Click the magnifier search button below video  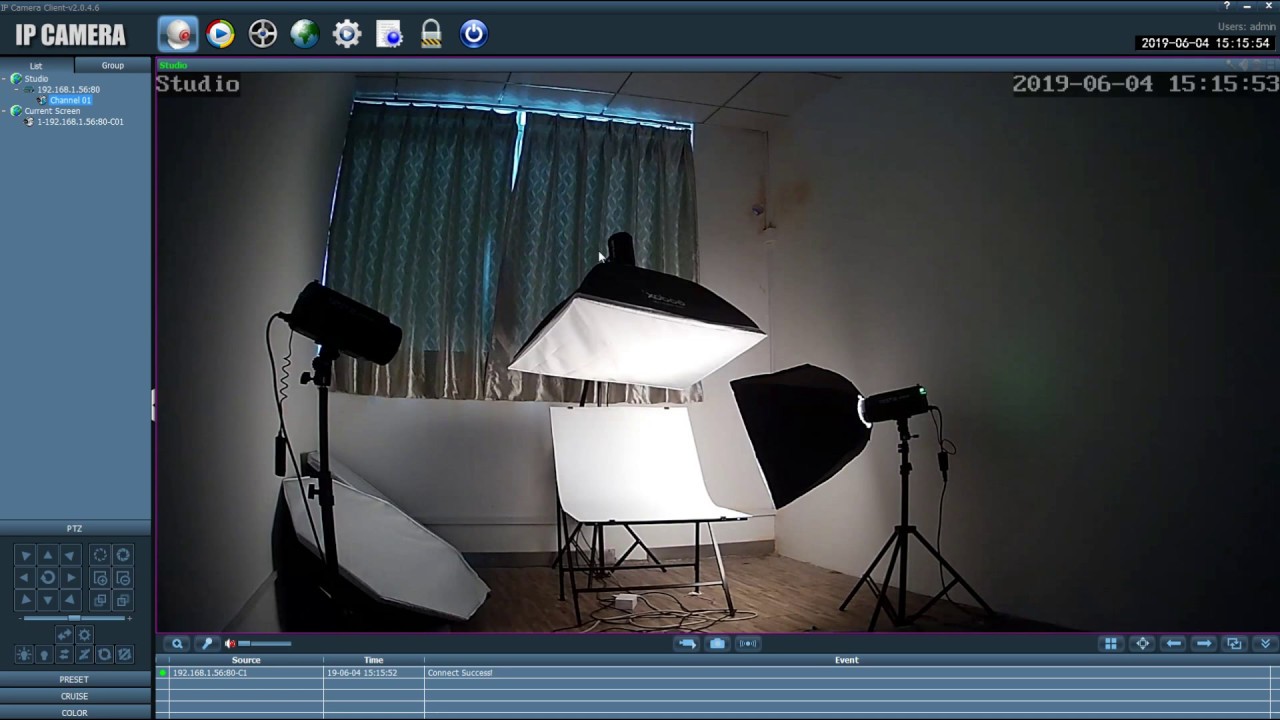click(x=177, y=644)
